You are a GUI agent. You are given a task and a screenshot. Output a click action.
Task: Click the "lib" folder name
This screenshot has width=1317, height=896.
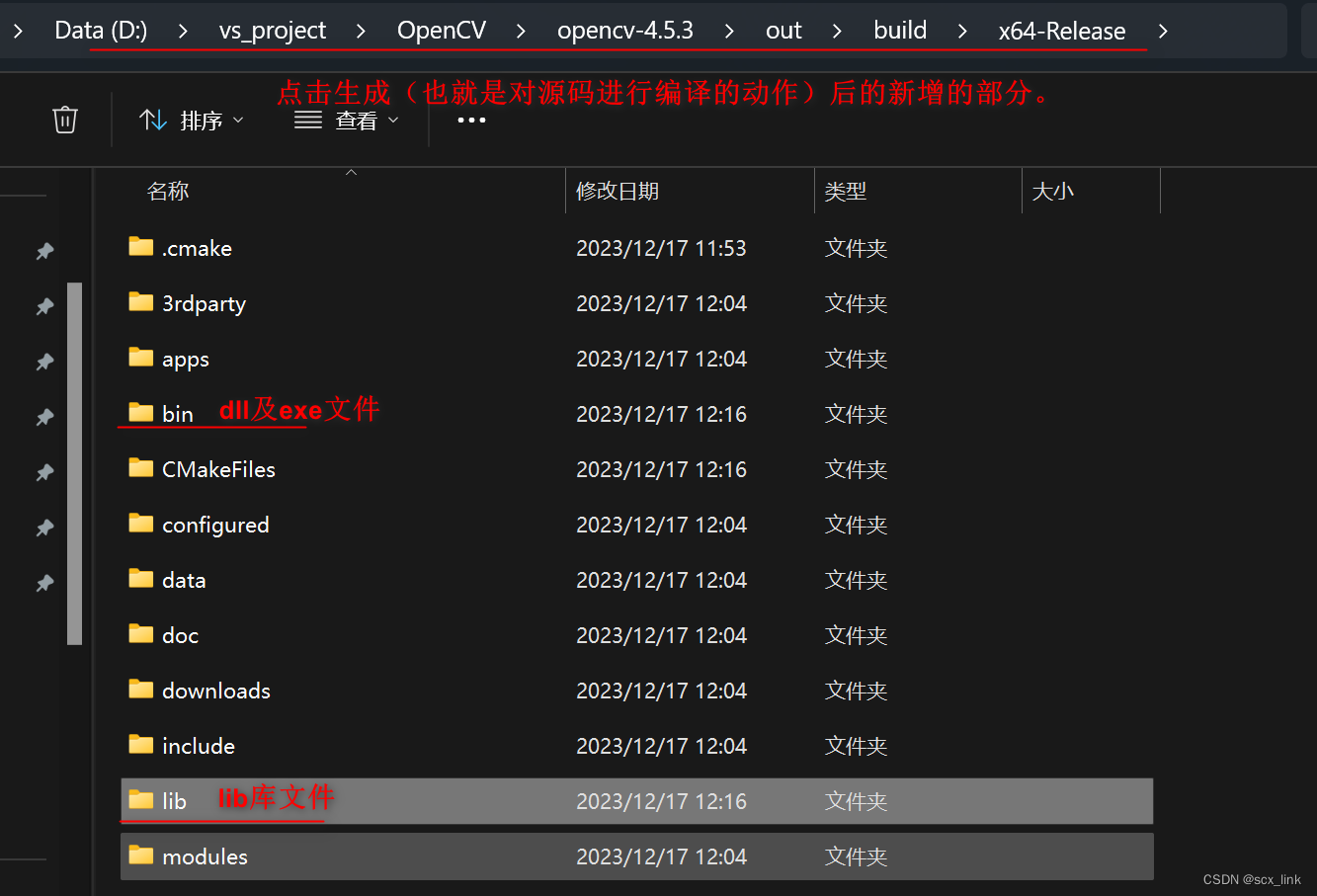pos(174,801)
